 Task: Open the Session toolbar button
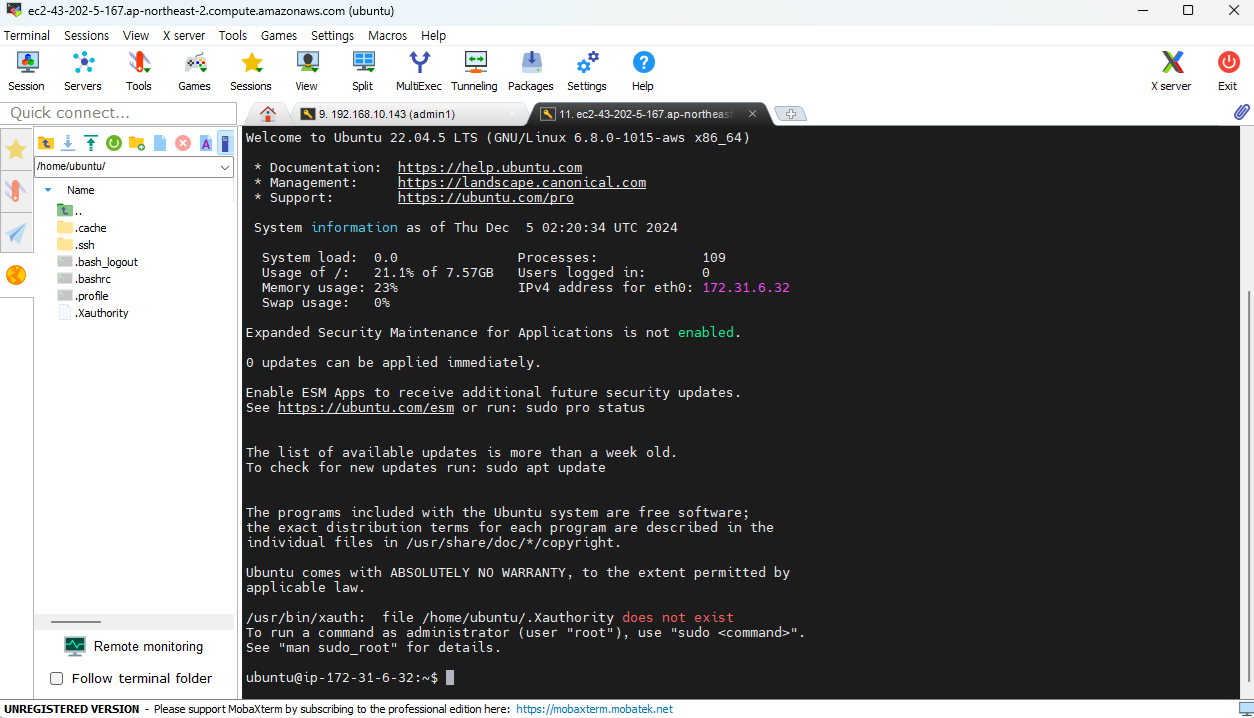click(x=26, y=71)
